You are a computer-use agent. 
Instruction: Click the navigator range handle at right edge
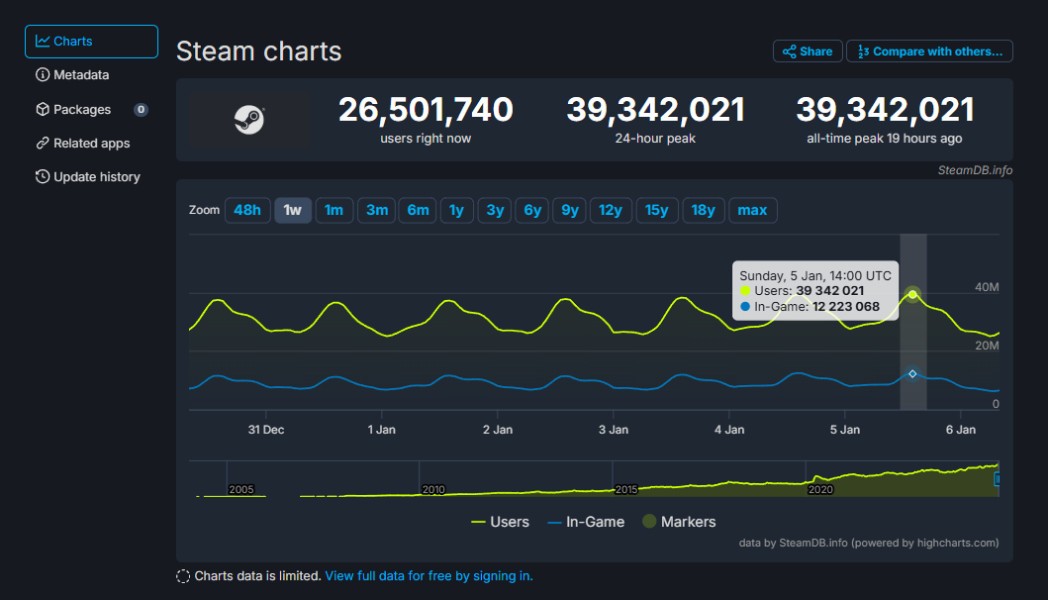tap(997, 479)
